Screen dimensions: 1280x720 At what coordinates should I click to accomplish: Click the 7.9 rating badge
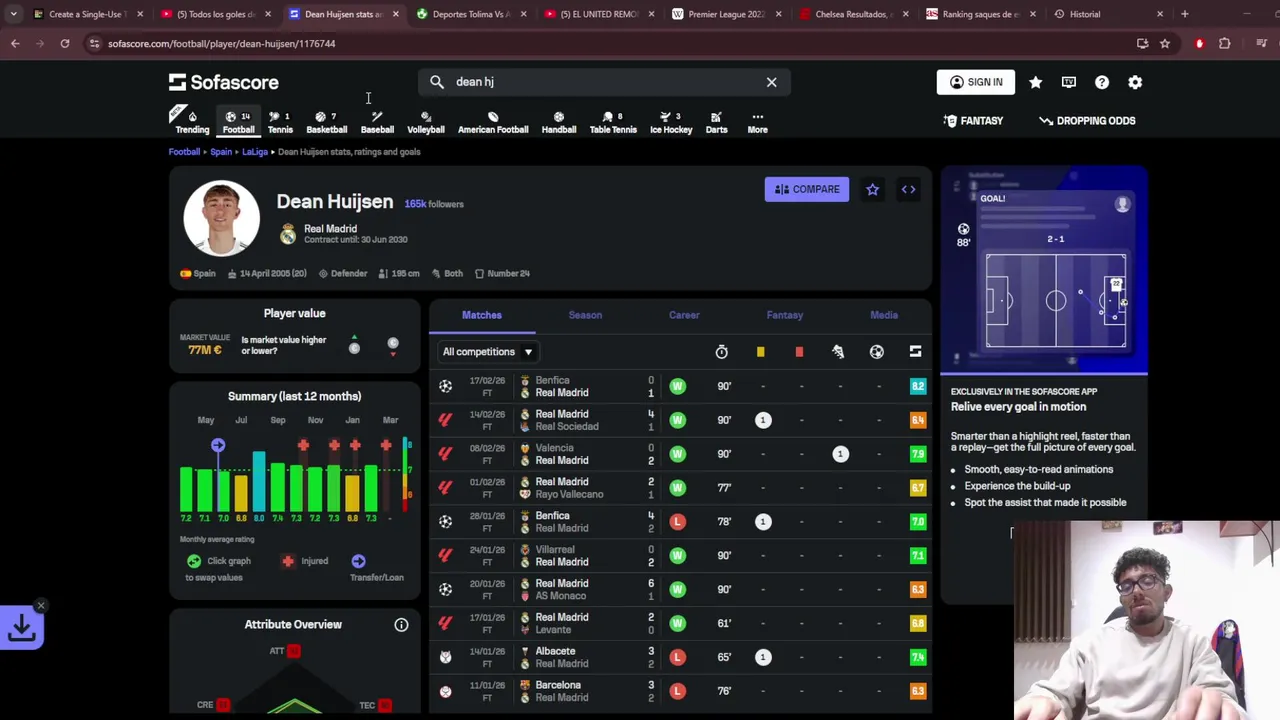(x=917, y=454)
